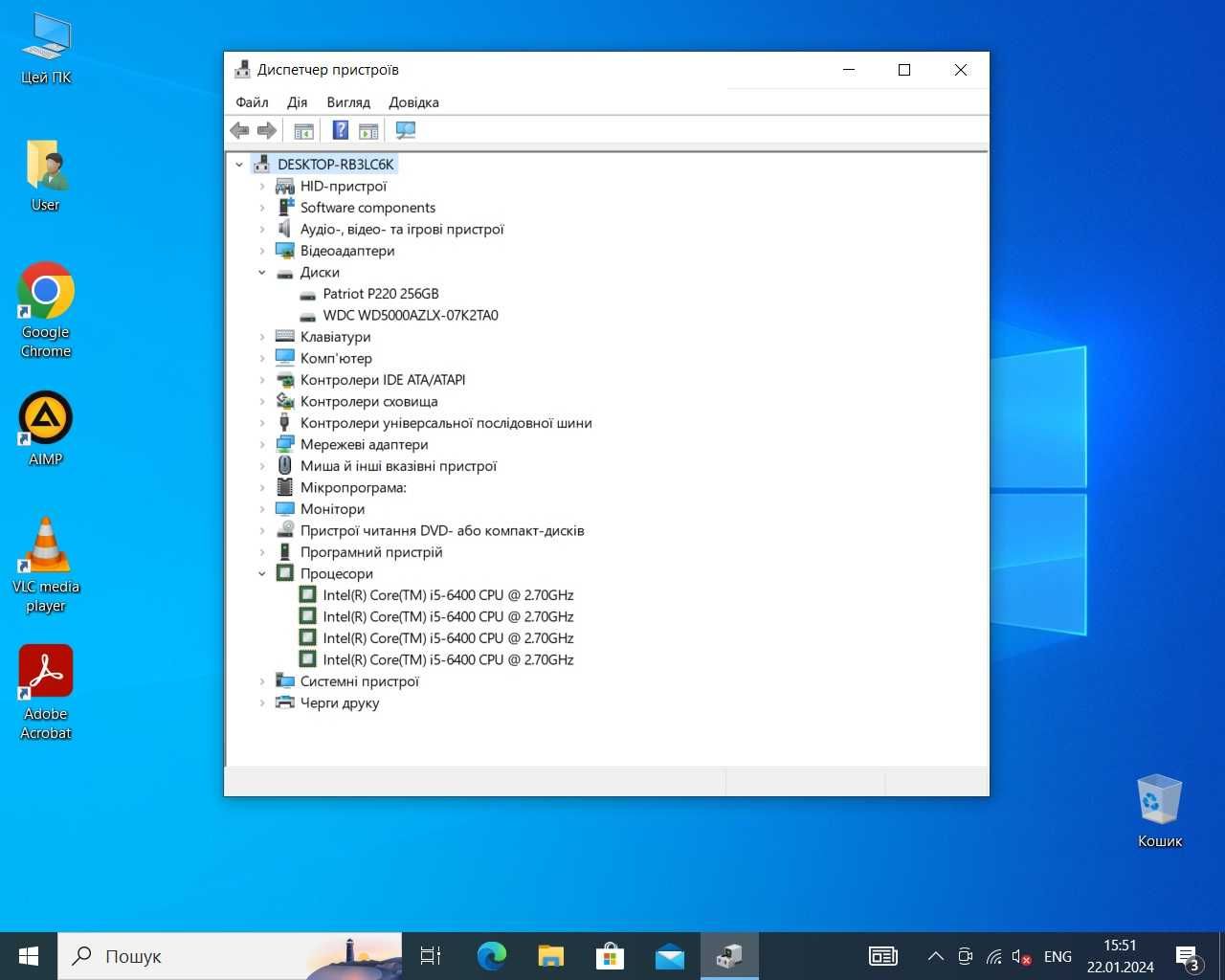Click the Процесори chip icon

click(x=284, y=574)
